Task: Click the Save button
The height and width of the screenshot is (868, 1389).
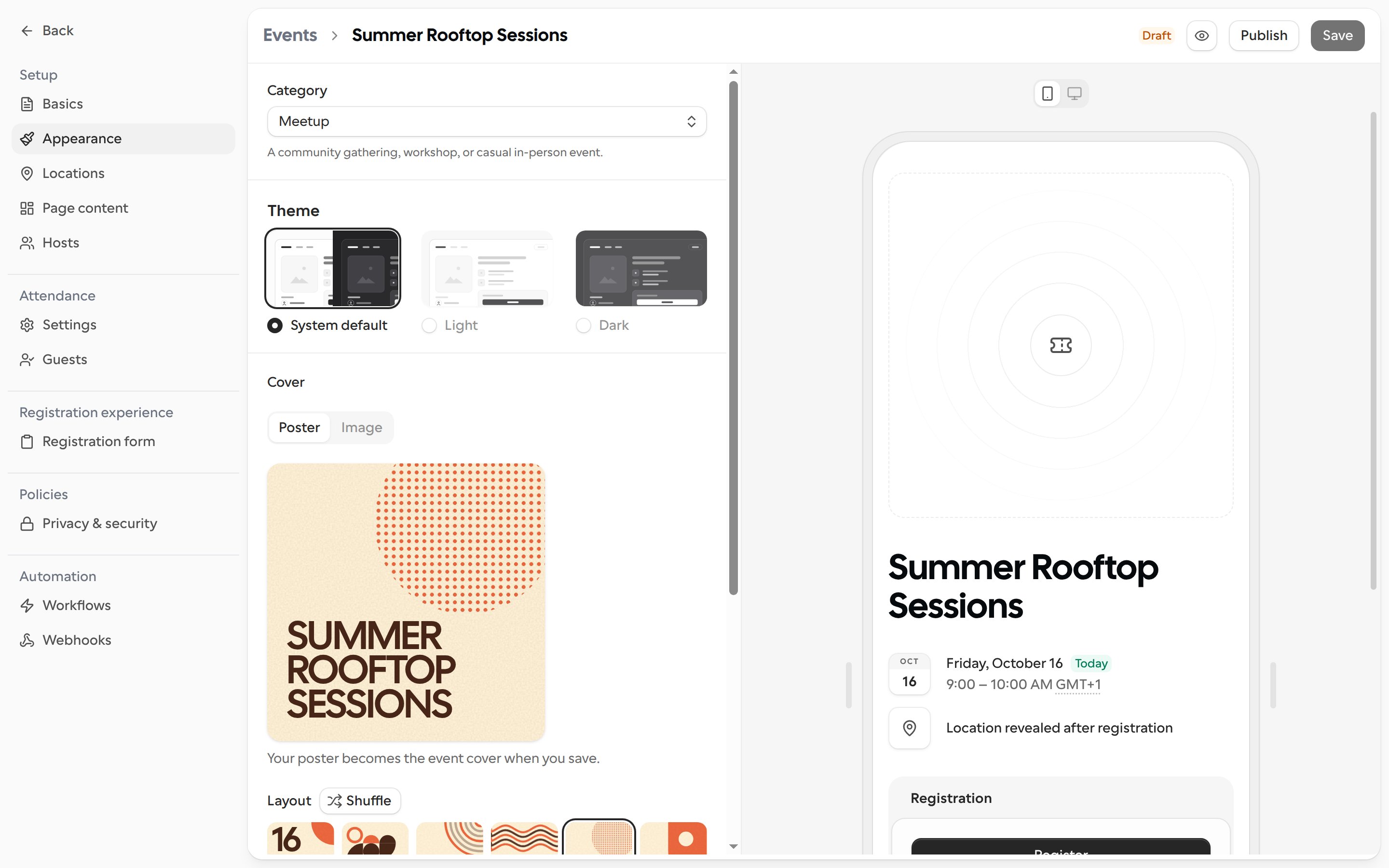Action: [1337, 36]
